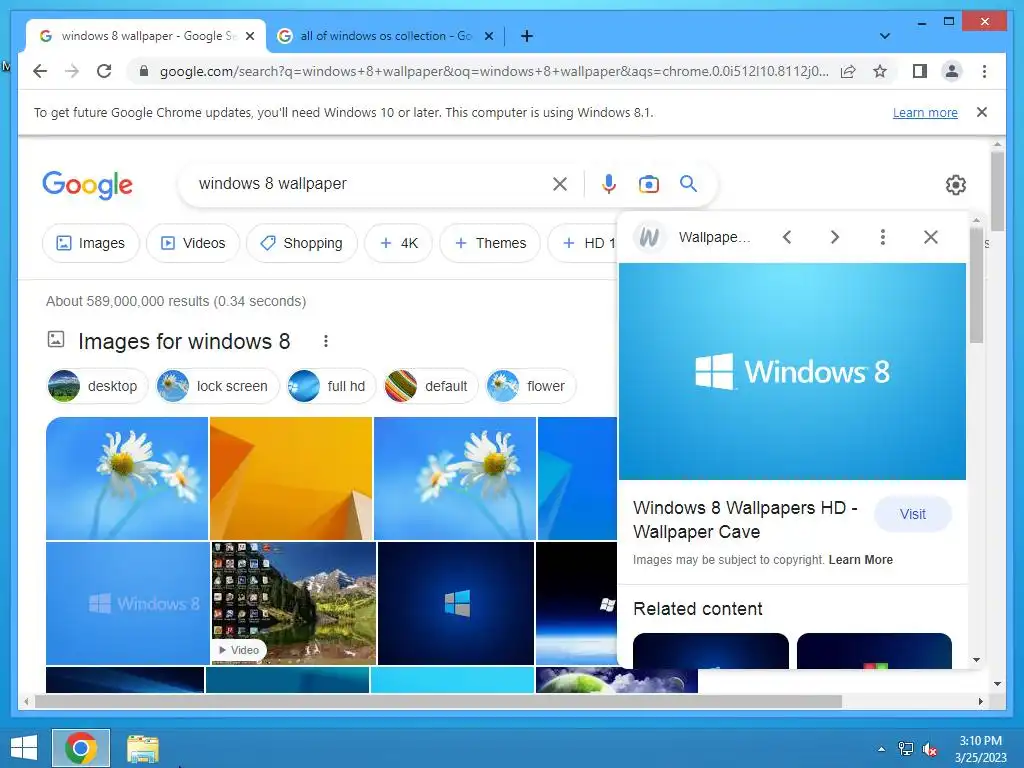Viewport: 1024px width, 768px height.
Task: Close the image preview panel
Action: tap(931, 237)
